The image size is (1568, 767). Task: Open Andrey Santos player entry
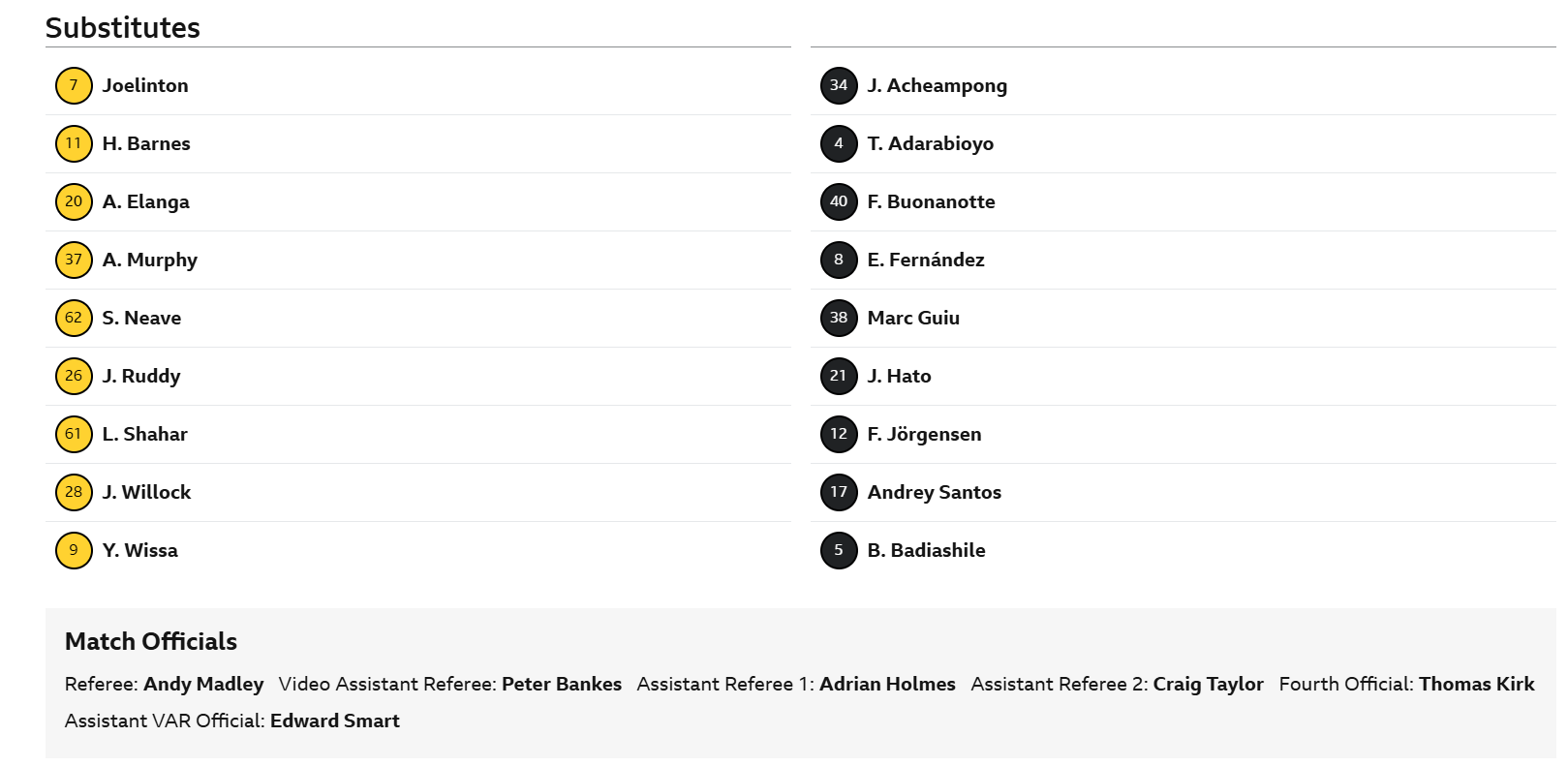pyautogui.click(x=1184, y=492)
